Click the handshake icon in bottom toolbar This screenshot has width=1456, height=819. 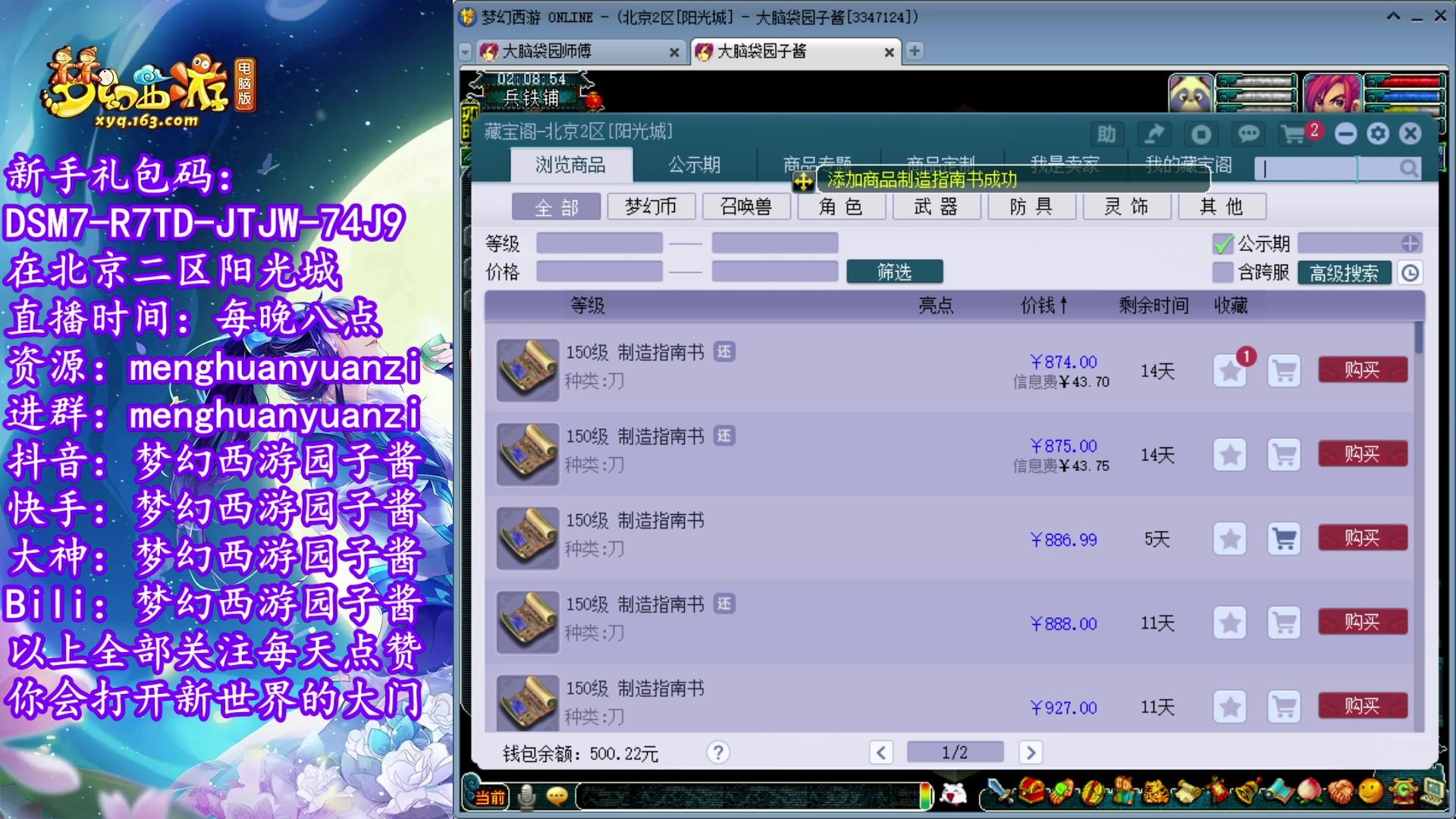(x=1341, y=792)
